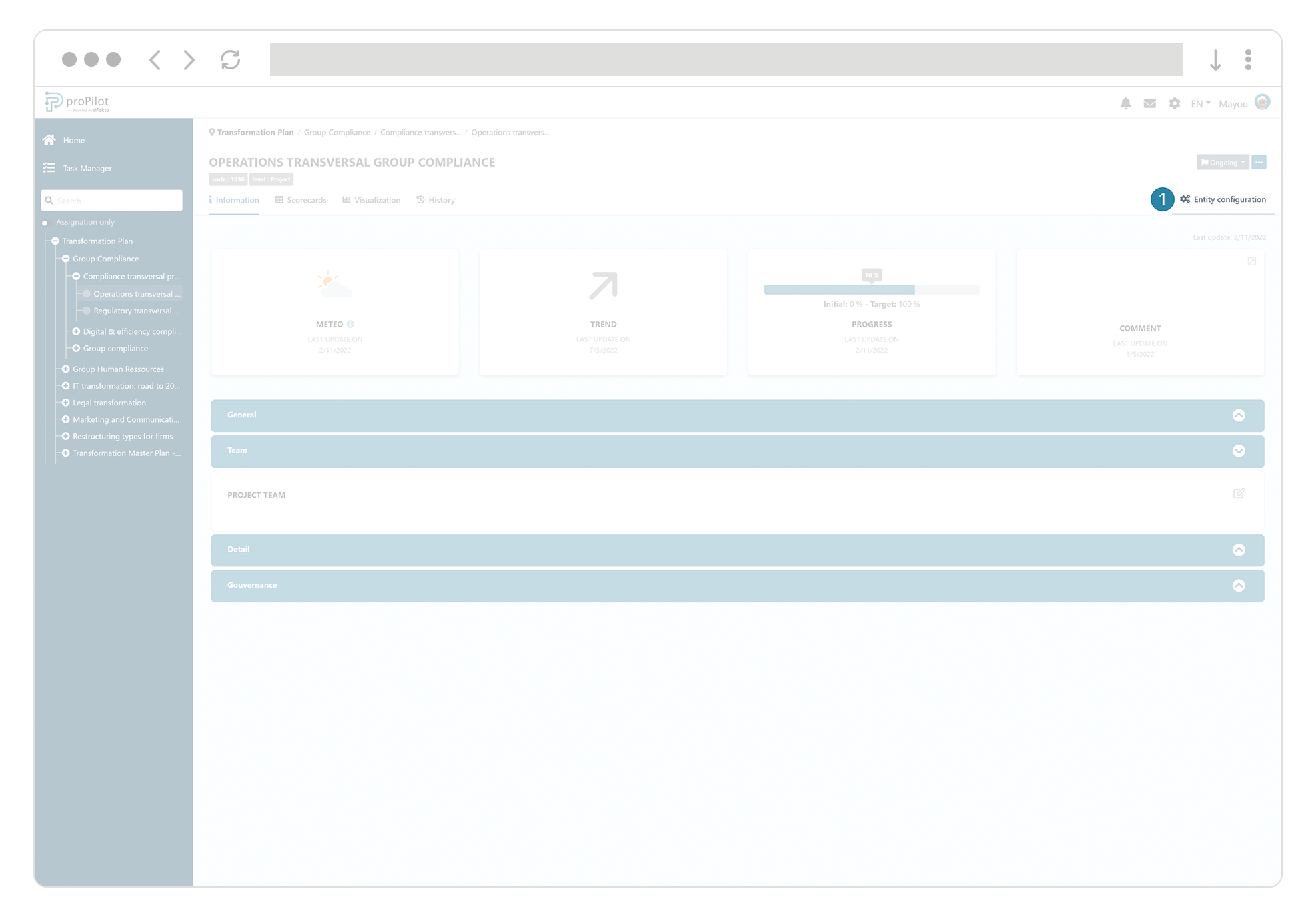Expand the Comment card icon
The height and width of the screenshot is (923, 1316).
(1252, 261)
